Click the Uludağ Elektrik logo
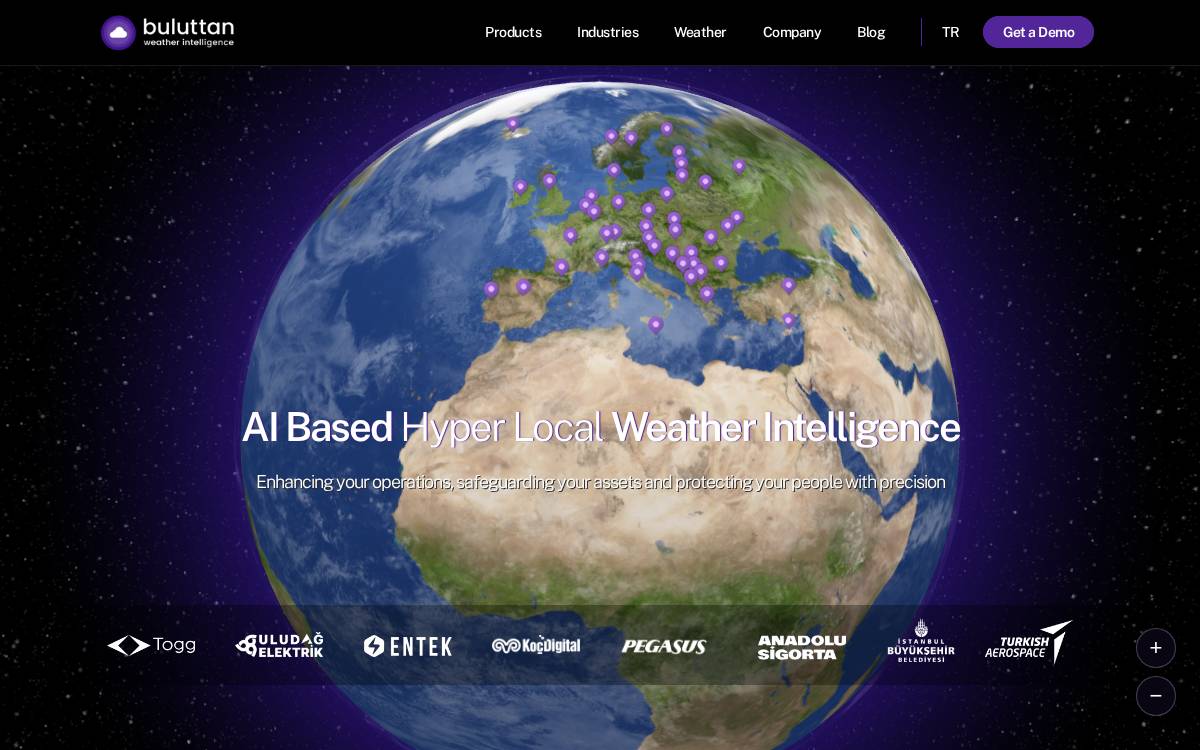Image resolution: width=1200 pixels, height=750 pixels. click(280, 645)
